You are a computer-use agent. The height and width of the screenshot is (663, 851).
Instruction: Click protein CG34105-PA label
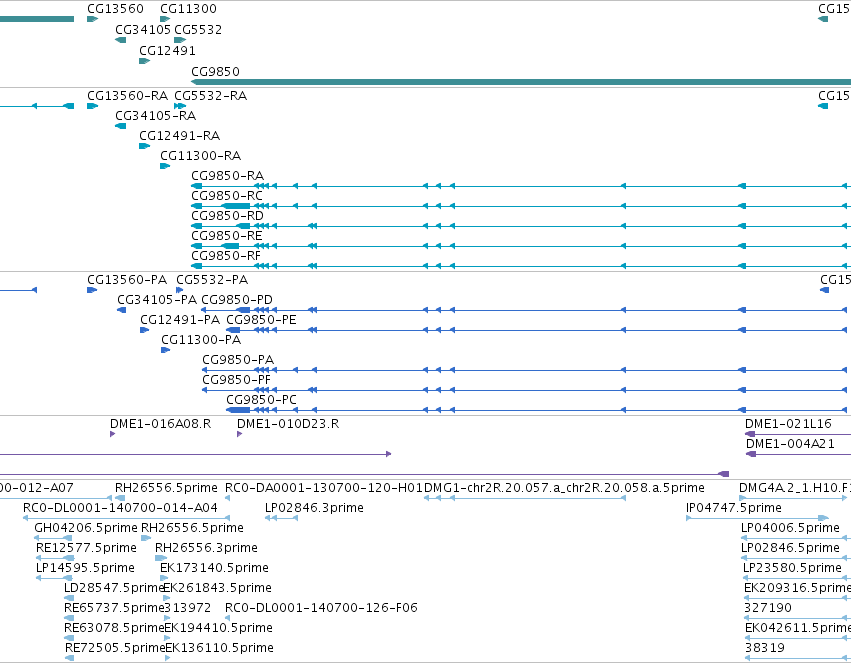157,301
